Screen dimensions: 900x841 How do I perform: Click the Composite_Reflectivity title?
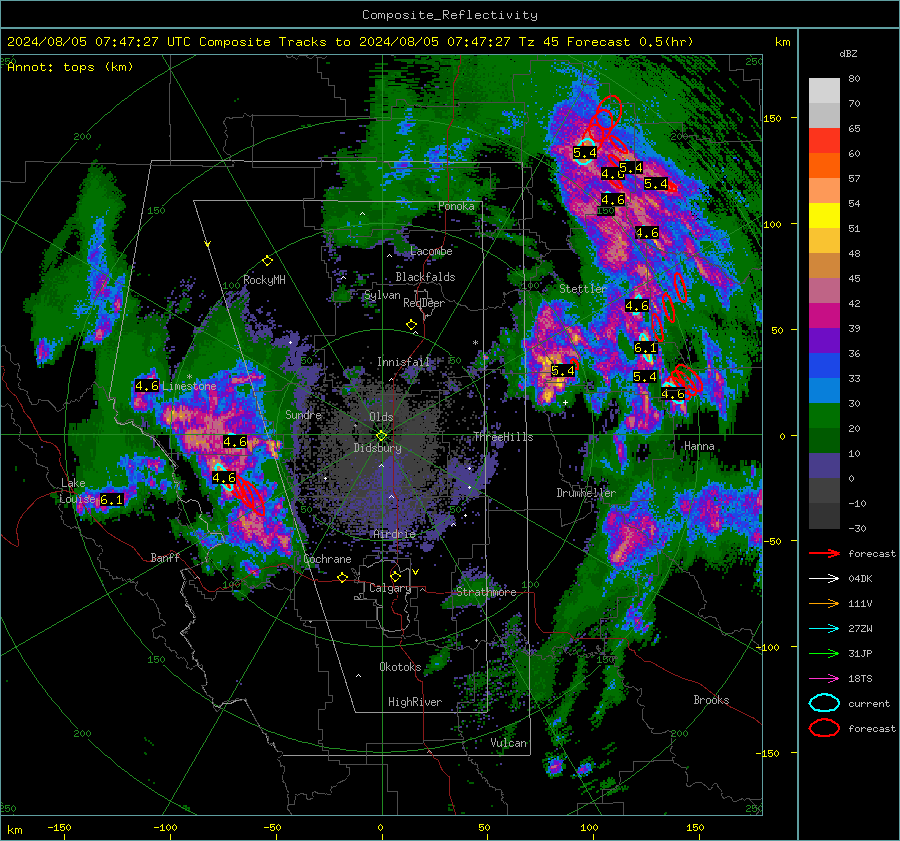[450, 15]
